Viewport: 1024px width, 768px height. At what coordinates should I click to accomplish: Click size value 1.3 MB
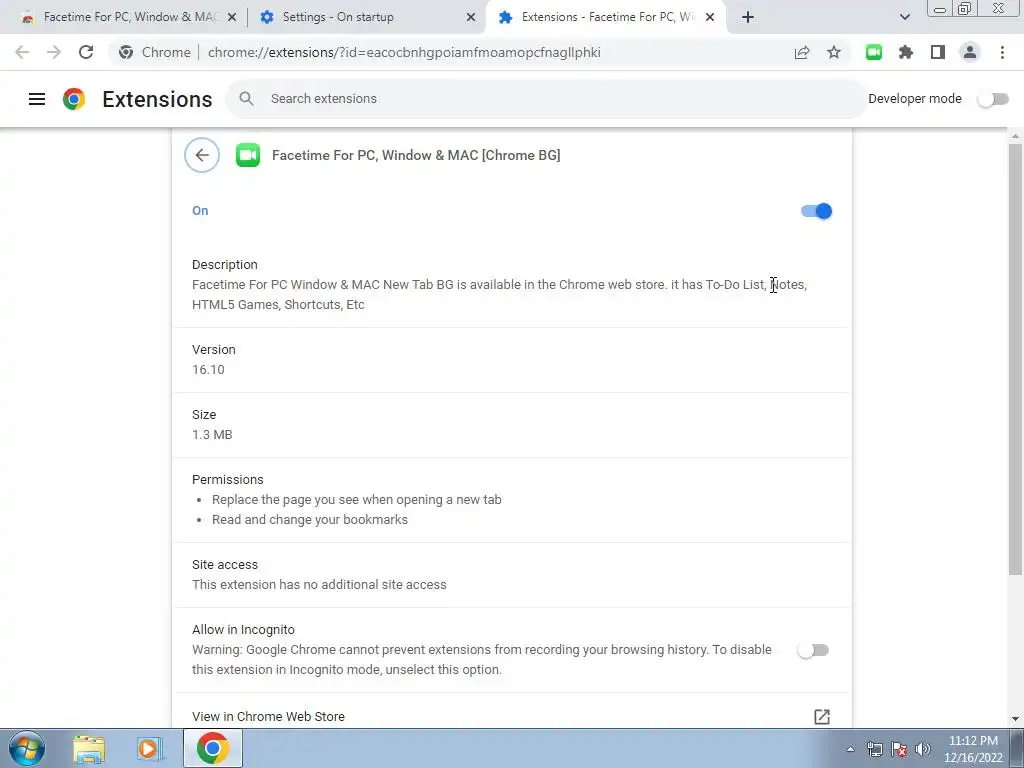click(x=212, y=434)
